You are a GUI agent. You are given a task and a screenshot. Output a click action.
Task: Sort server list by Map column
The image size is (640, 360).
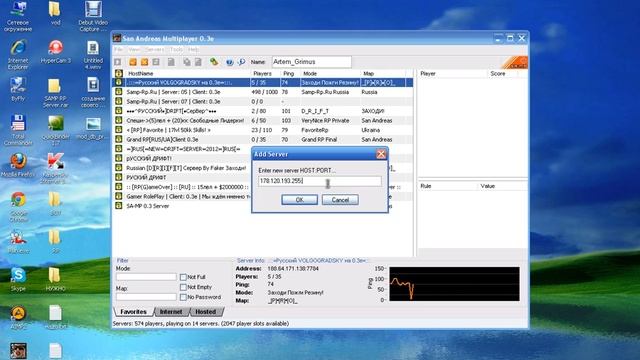point(383,73)
